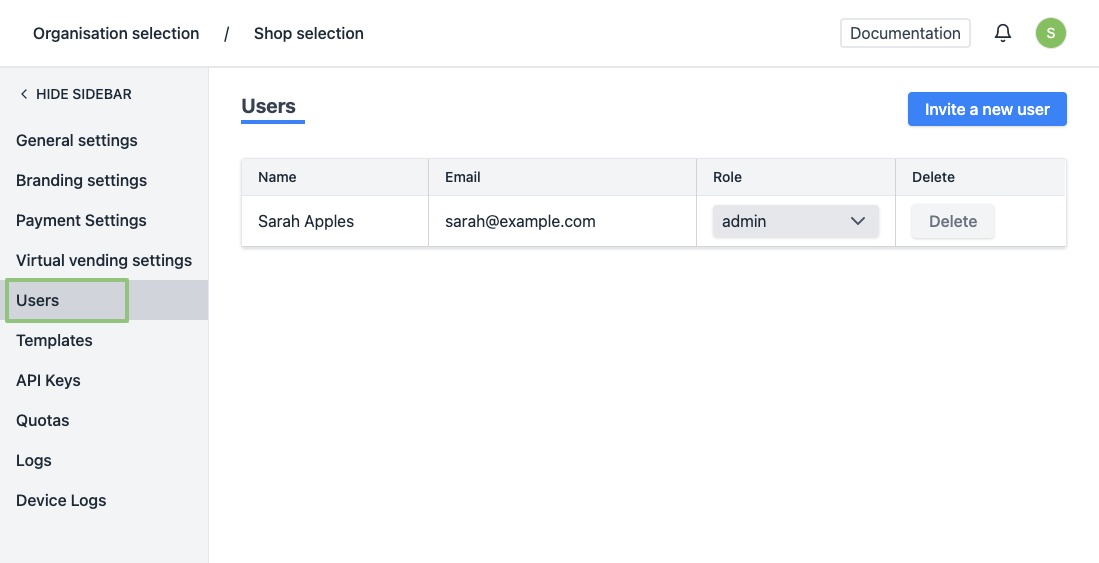1099x563 pixels.
Task: Open General settings in sidebar
Action: coord(77,140)
